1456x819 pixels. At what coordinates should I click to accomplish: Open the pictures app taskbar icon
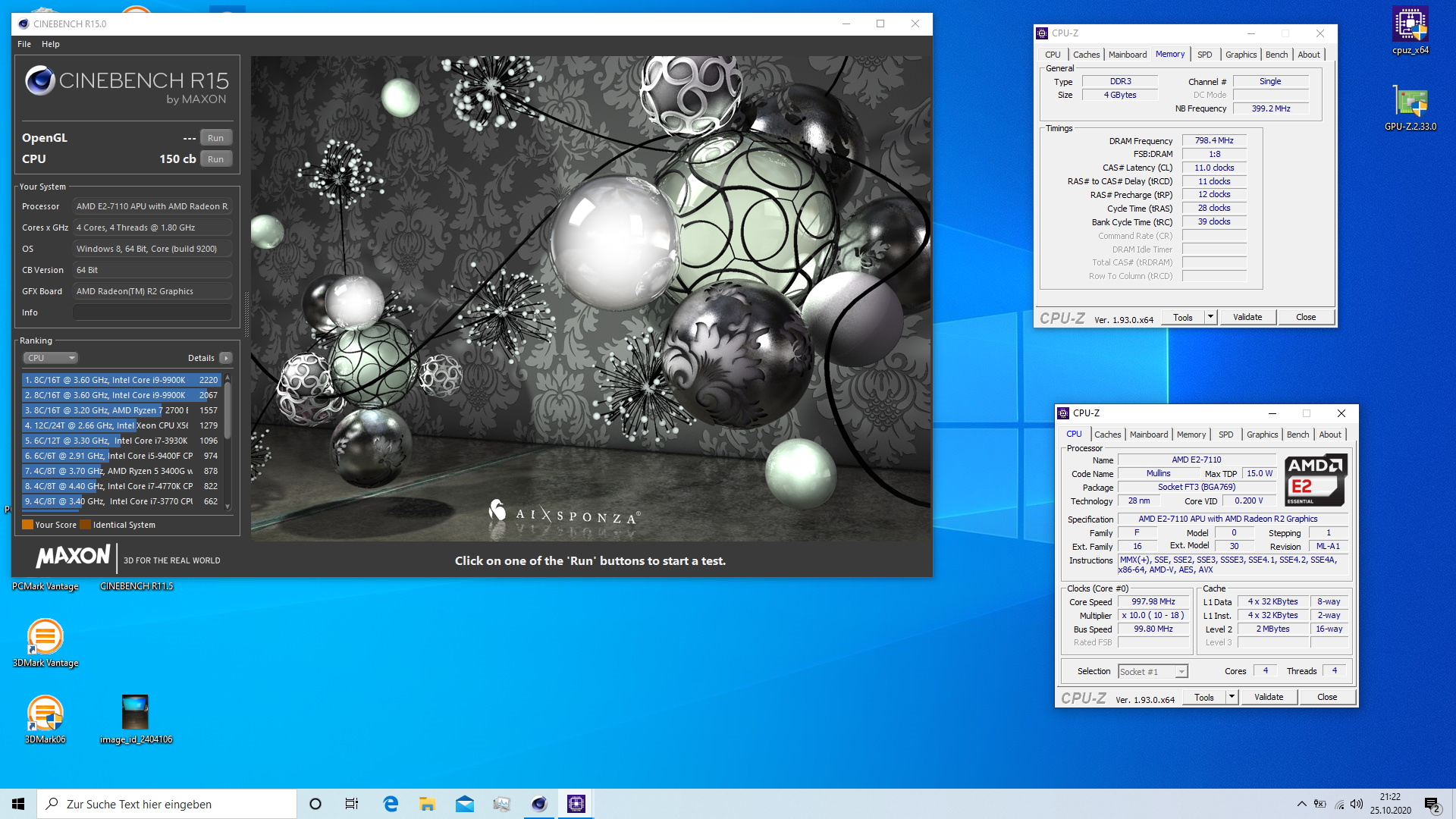click(x=501, y=804)
